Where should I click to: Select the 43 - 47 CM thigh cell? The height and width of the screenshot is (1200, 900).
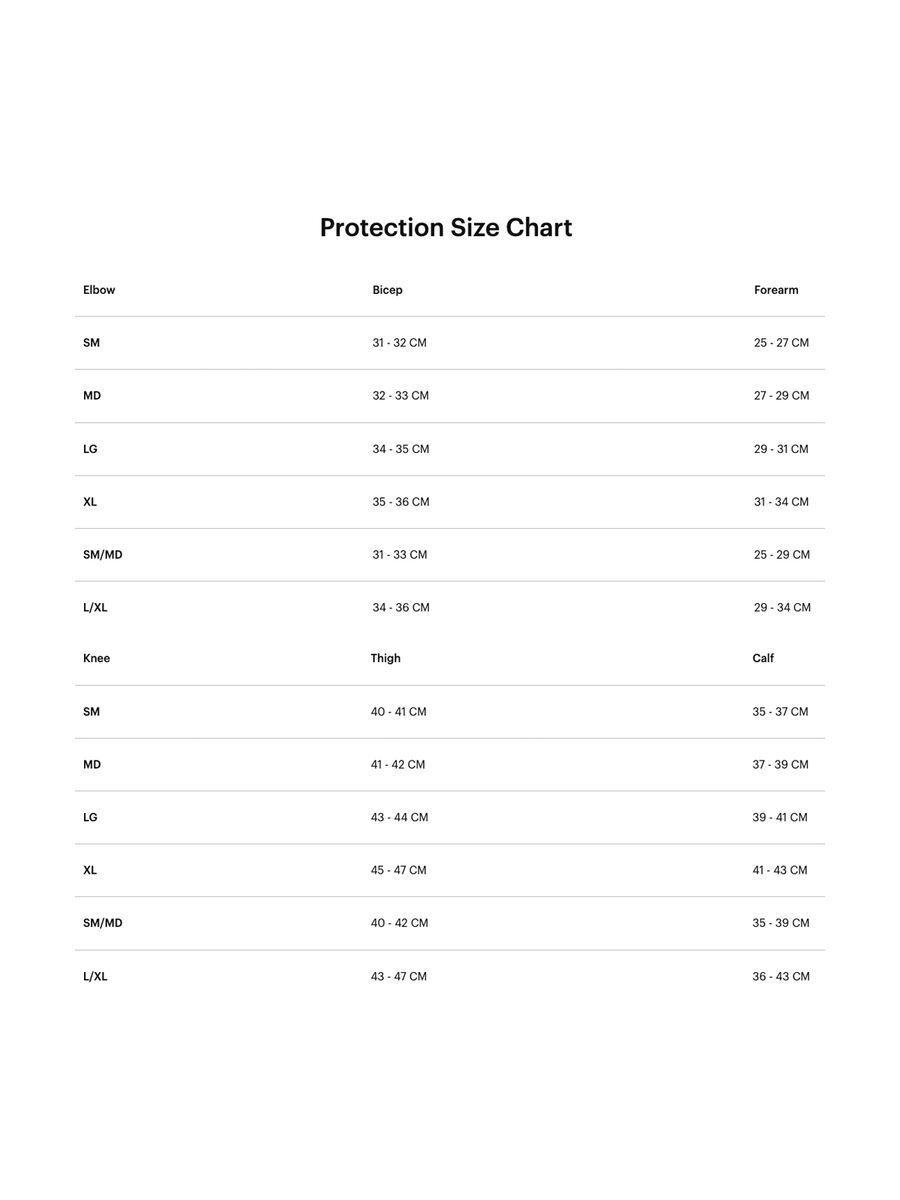(x=398, y=977)
